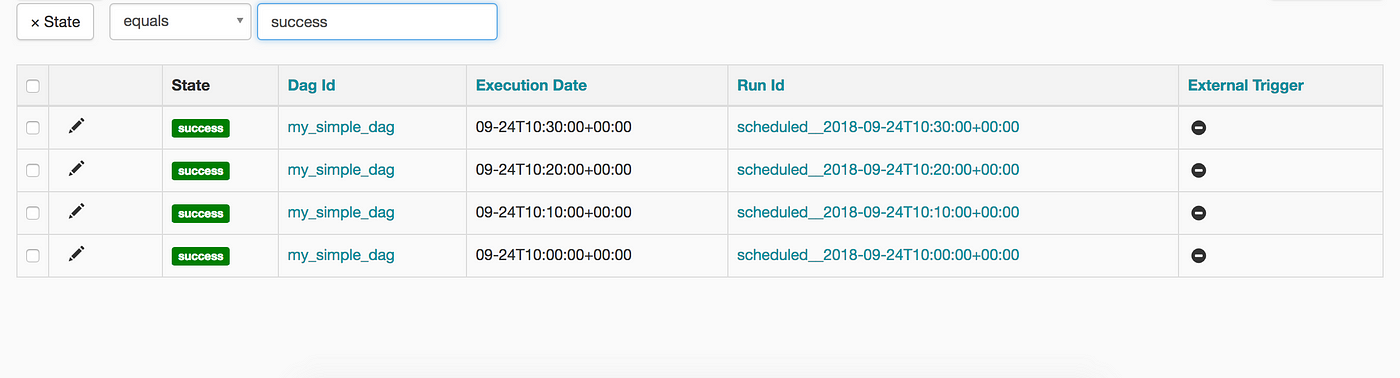Open the 'equals' filter operator dropdown
Viewport: 1400px width, 378px height.
(x=180, y=21)
